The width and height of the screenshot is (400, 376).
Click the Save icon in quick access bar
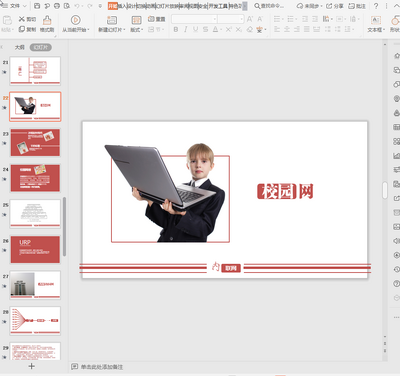37,6
